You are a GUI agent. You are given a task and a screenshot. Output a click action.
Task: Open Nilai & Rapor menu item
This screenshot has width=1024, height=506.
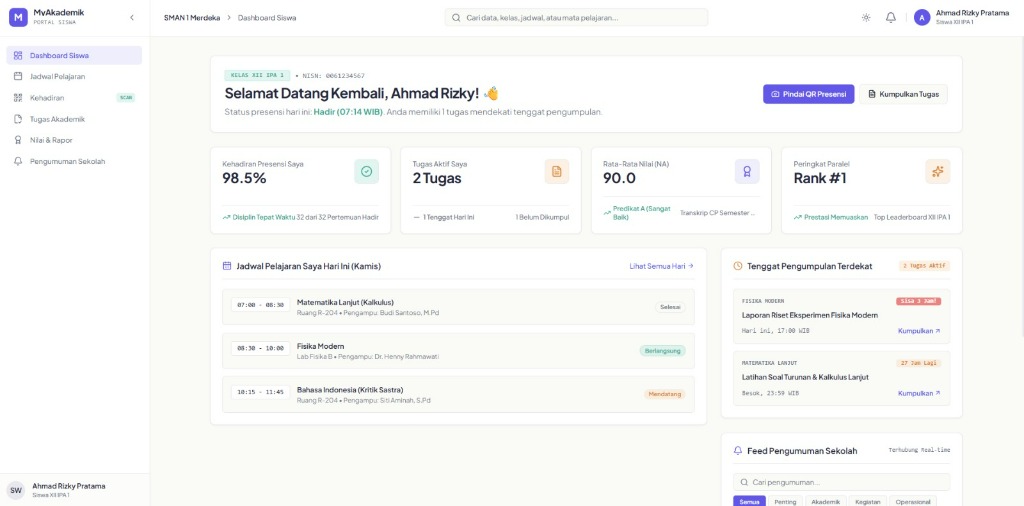74,140
